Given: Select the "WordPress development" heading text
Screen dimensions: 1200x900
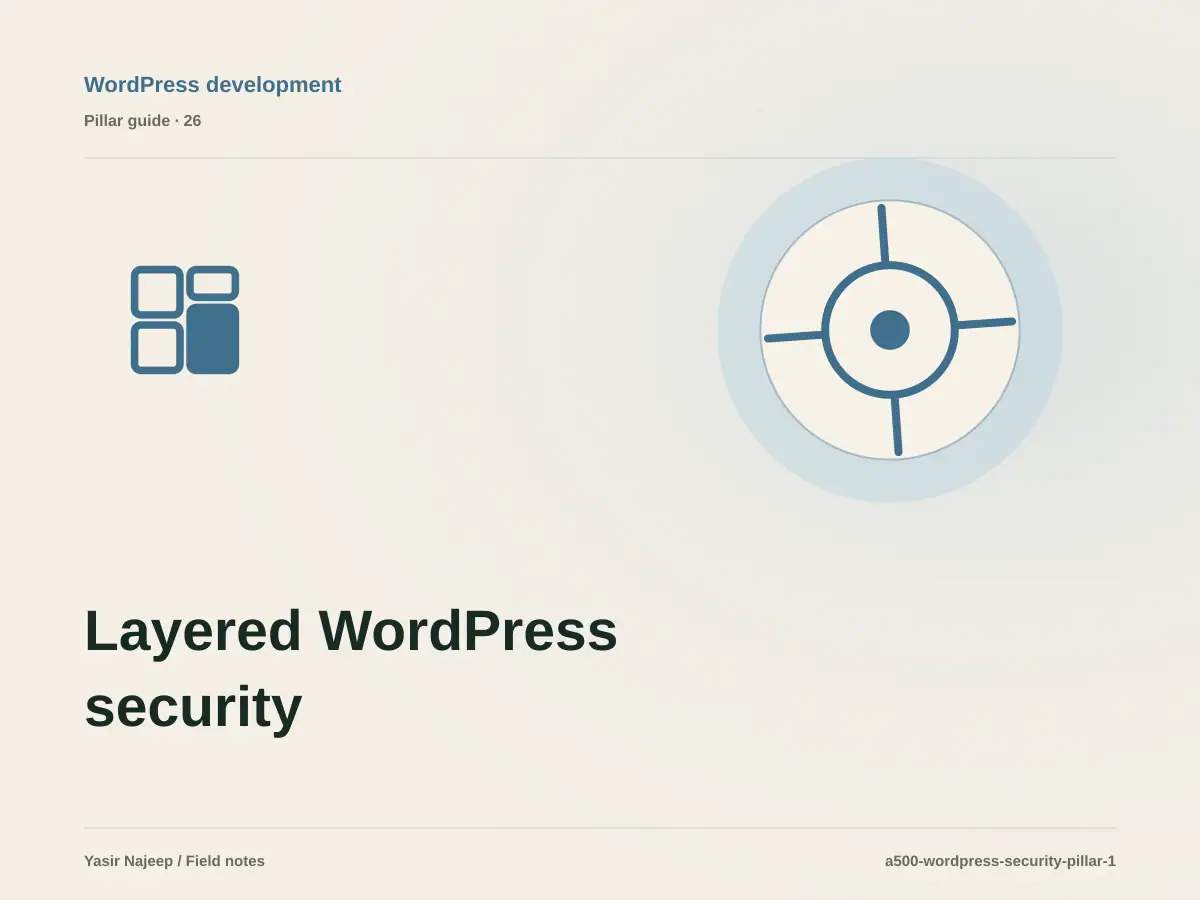Looking at the screenshot, I should click(x=213, y=85).
